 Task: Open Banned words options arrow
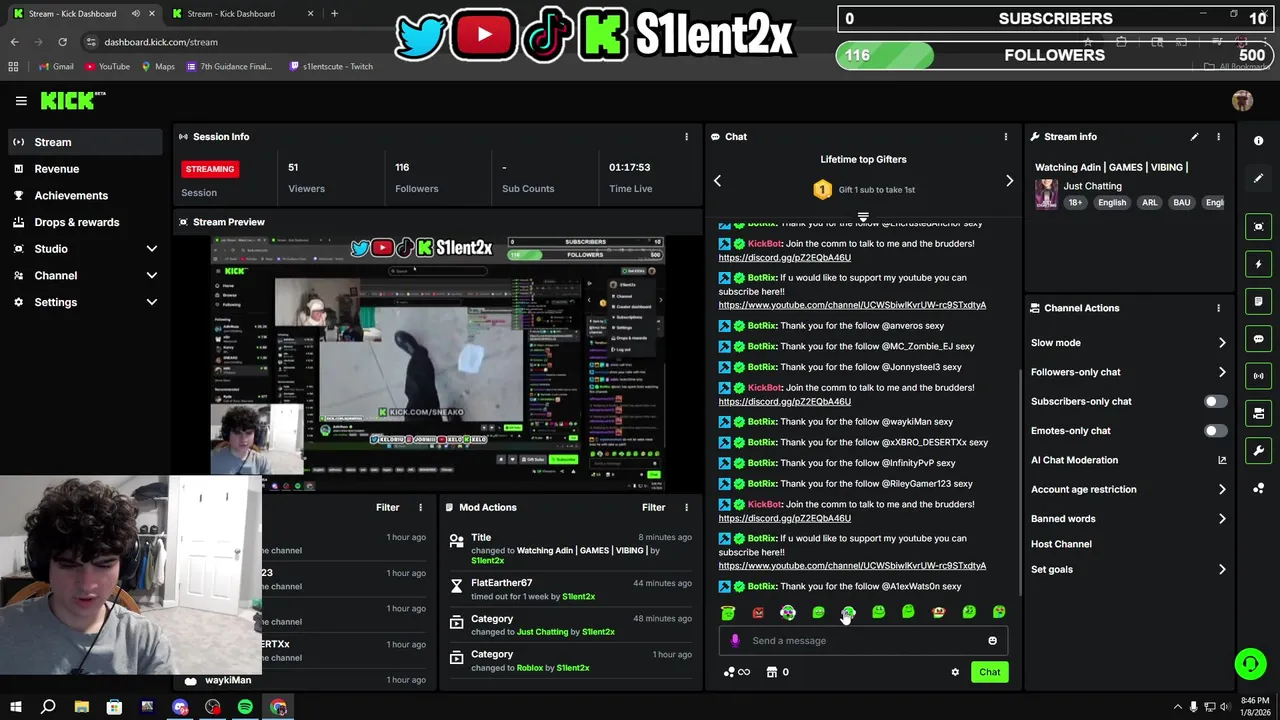tap(1221, 519)
